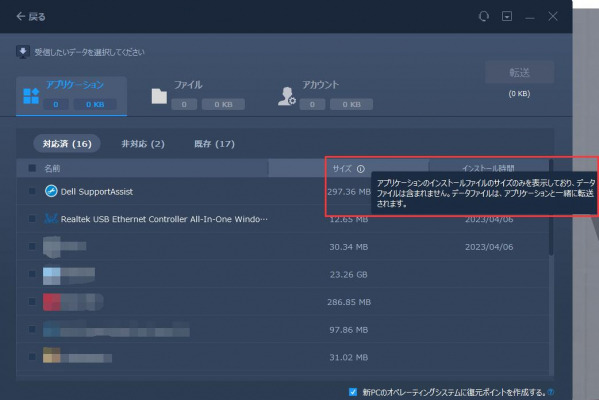Switch to the 非対応 (2) tab
599x400 pixels.
point(143,144)
